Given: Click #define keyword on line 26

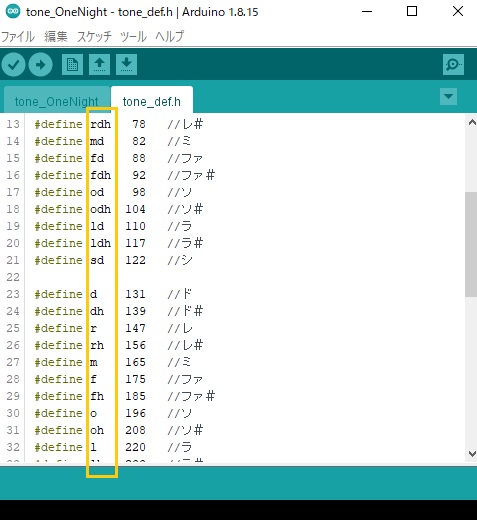Looking at the screenshot, I should (x=58, y=345).
